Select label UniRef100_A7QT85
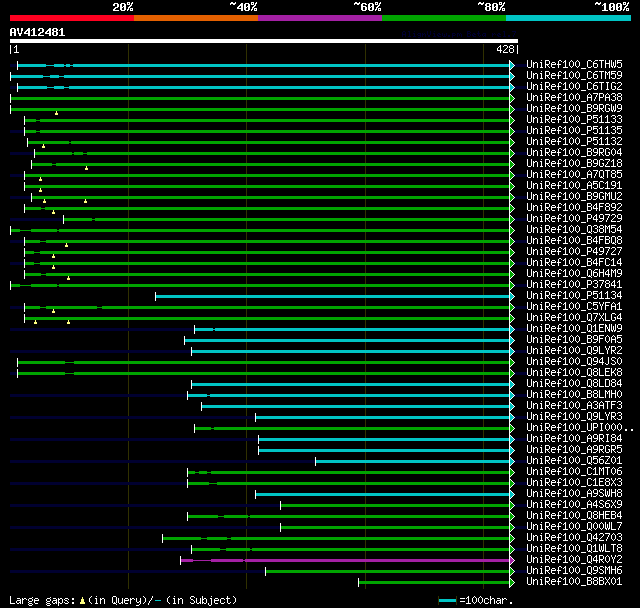Screen dimensions: 640x608 [574, 175]
